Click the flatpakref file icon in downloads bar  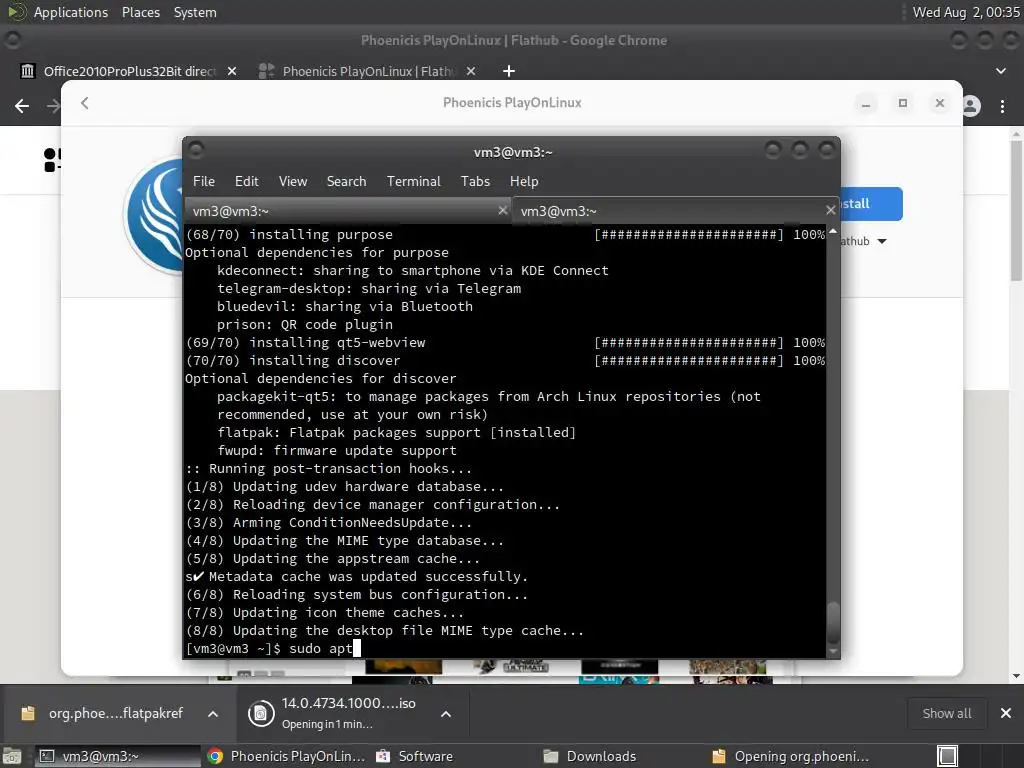point(28,713)
